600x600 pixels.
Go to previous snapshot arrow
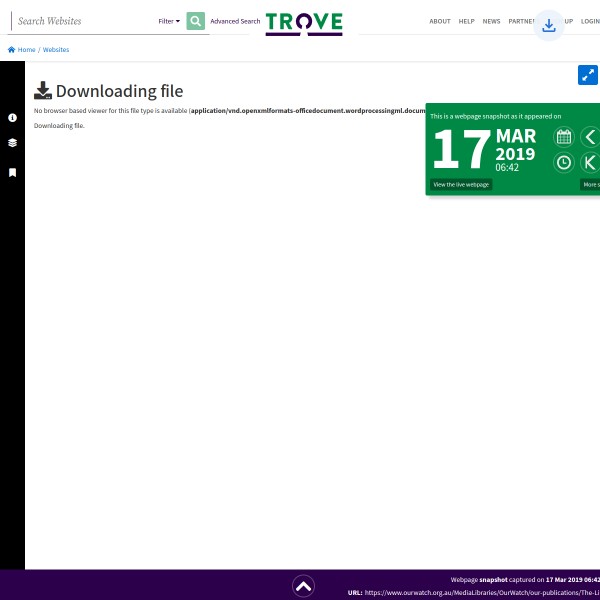590,137
